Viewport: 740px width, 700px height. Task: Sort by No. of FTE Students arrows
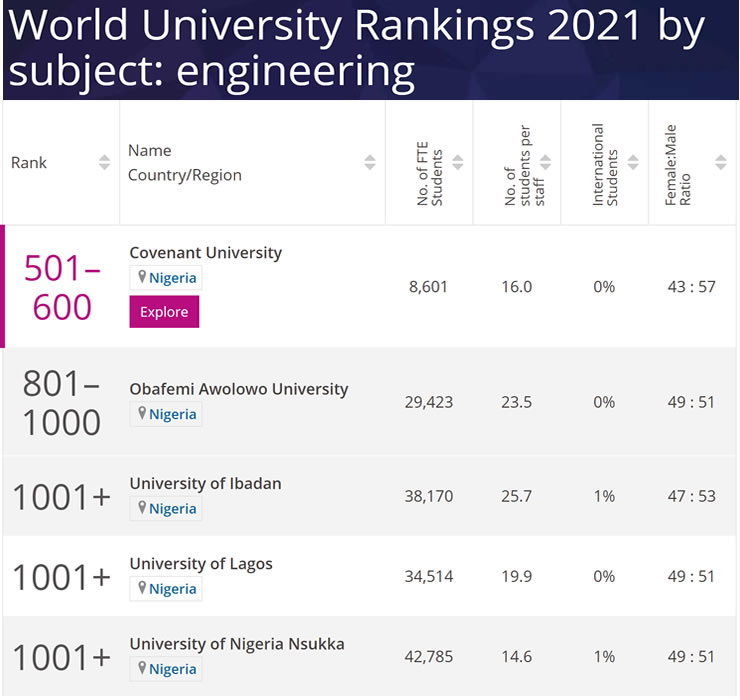tap(458, 162)
